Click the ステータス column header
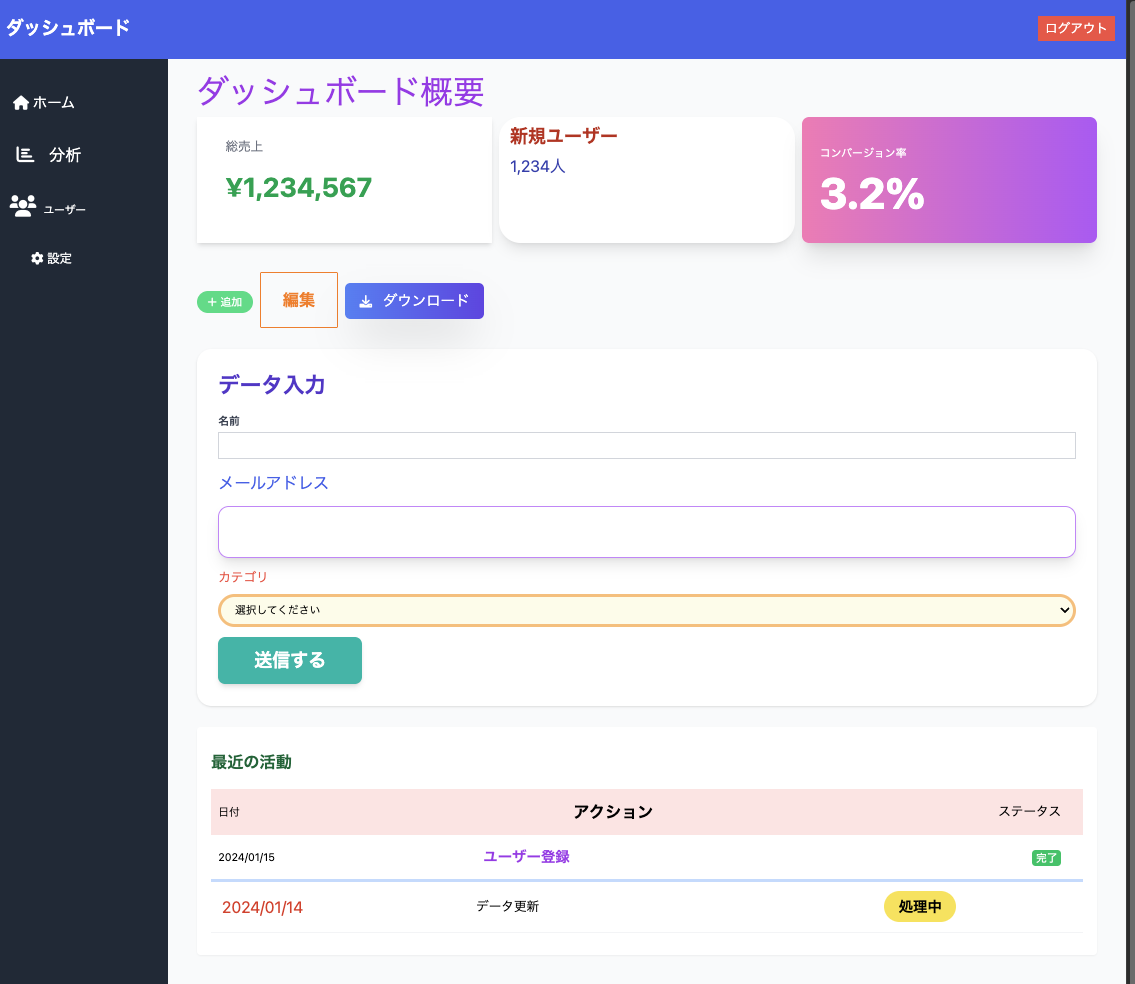The height and width of the screenshot is (984, 1135). coord(1029,812)
